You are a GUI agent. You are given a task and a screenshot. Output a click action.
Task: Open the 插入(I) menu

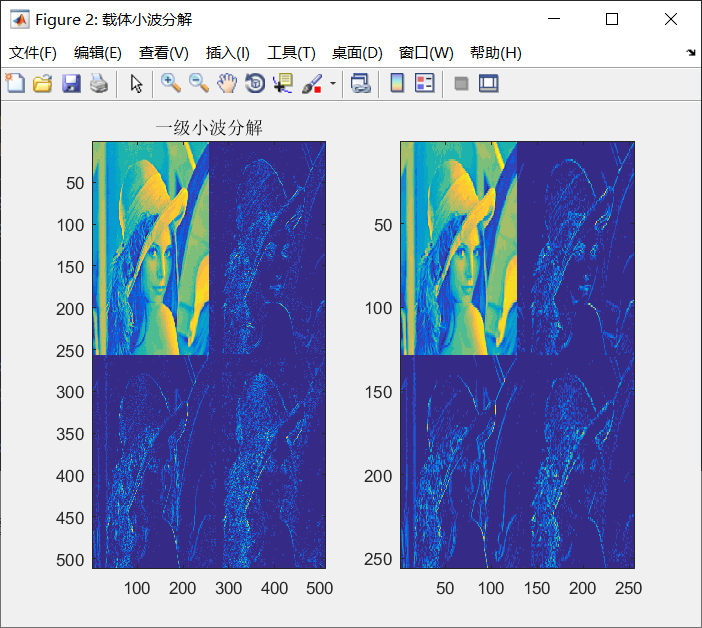tap(227, 53)
